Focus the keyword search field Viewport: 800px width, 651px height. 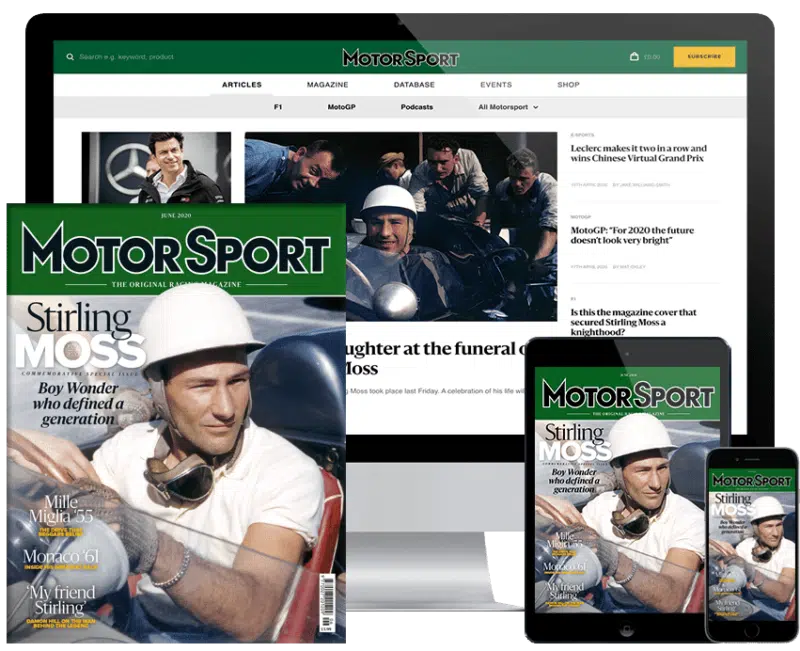click(127, 57)
